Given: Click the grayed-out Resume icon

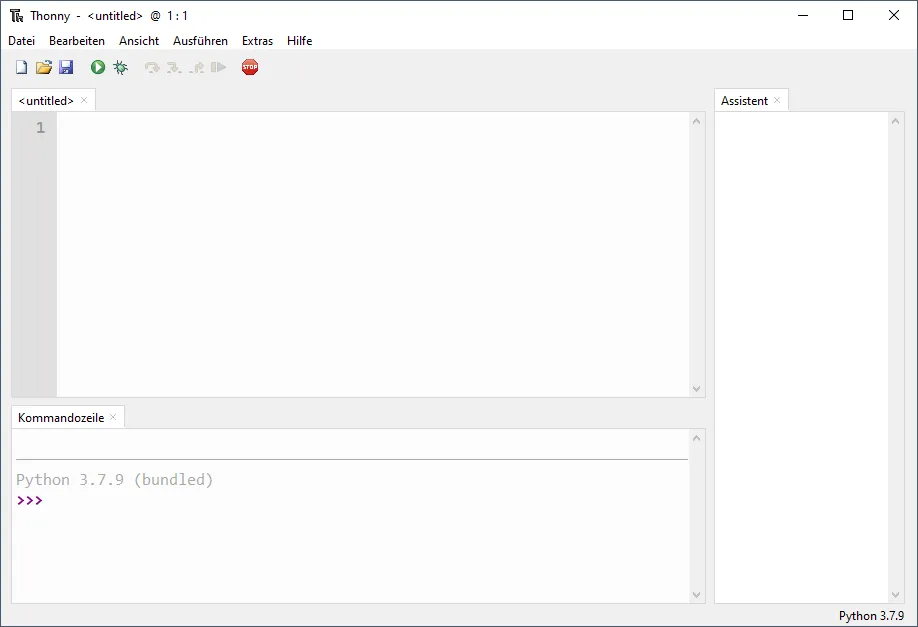Looking at the screenshot, I should (218, 67).
